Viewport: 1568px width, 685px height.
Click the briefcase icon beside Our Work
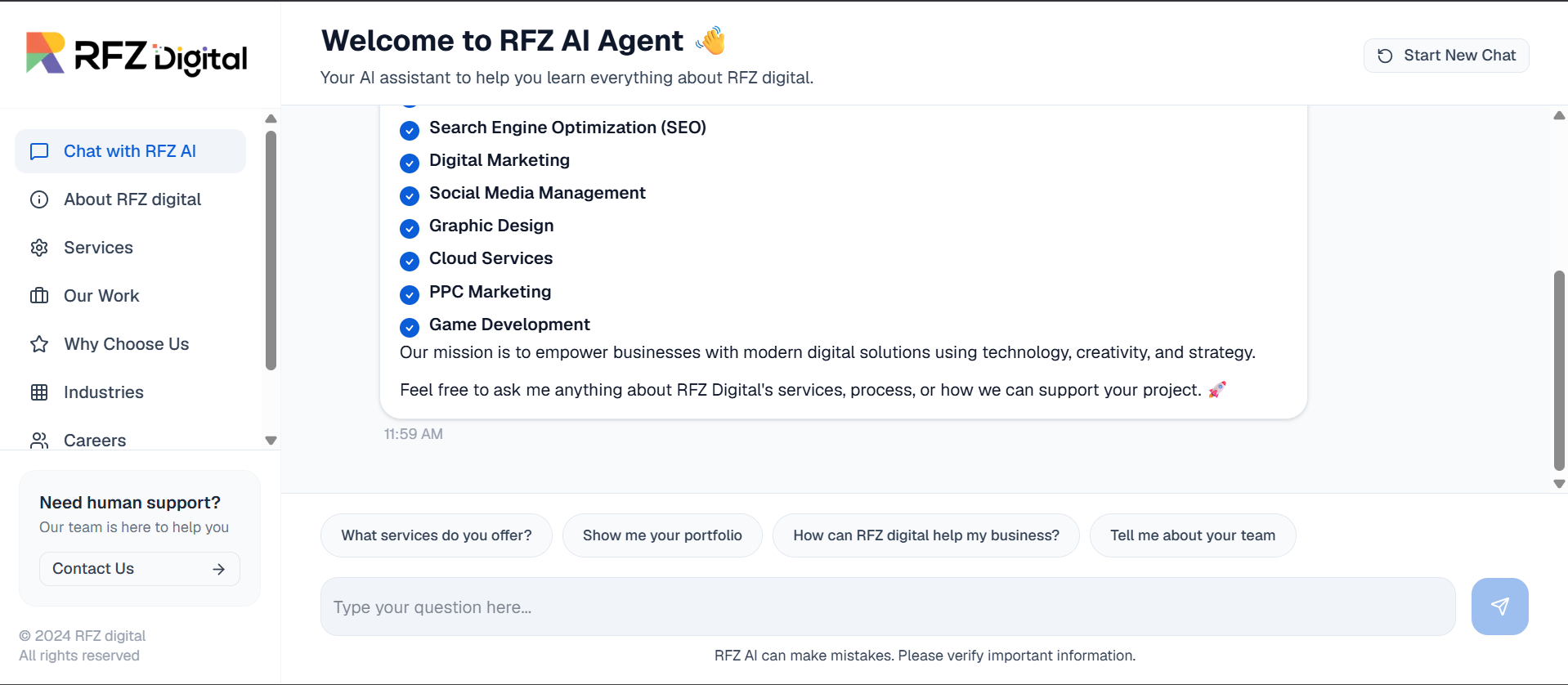pyautogui.click(x=39, y=296)
